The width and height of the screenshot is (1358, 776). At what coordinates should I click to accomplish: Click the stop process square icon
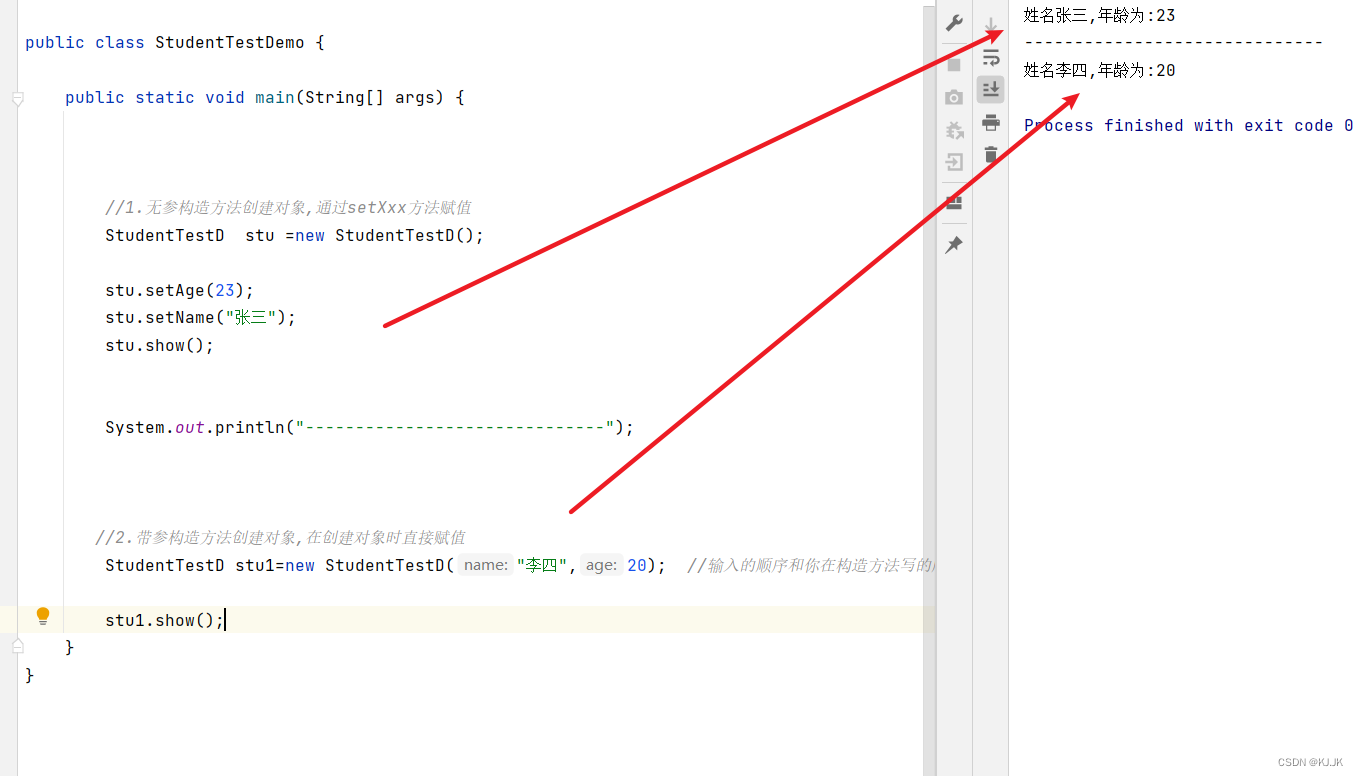tap(954, 64)
